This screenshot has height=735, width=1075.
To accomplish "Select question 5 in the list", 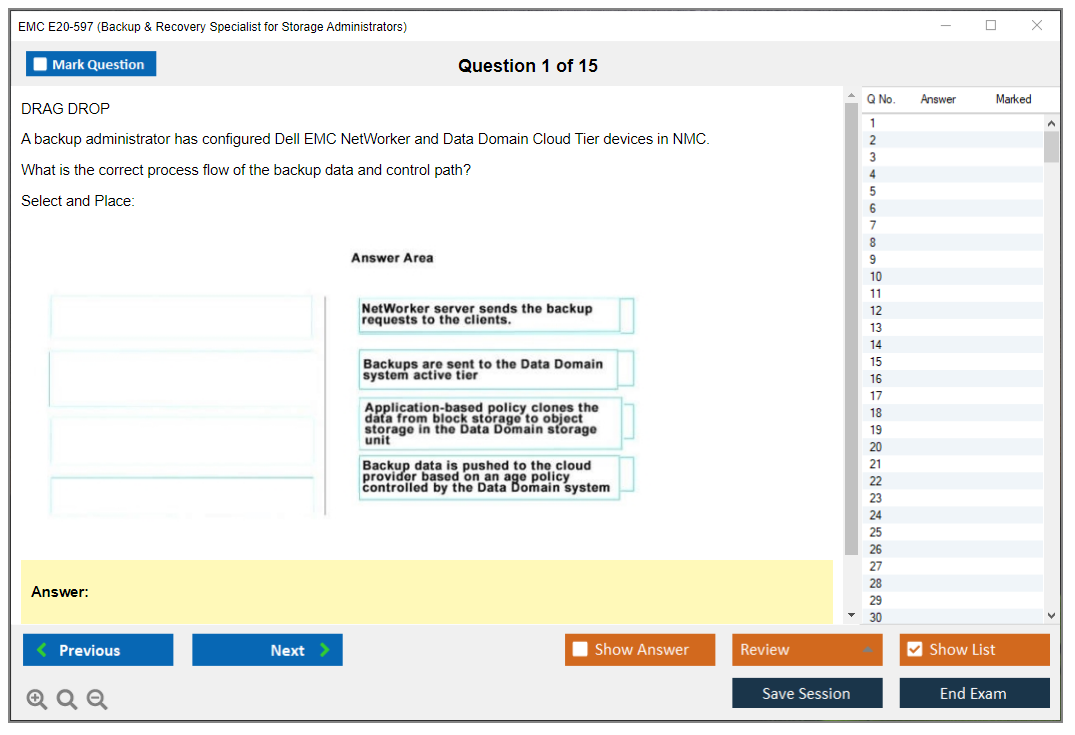I will tap(873, 191).
